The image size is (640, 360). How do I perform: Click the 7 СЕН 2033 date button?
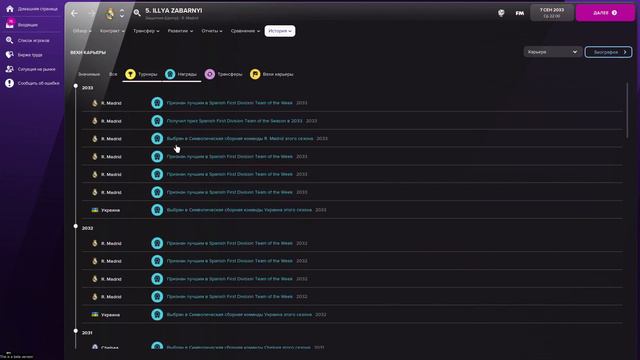(x=552, y=13)
